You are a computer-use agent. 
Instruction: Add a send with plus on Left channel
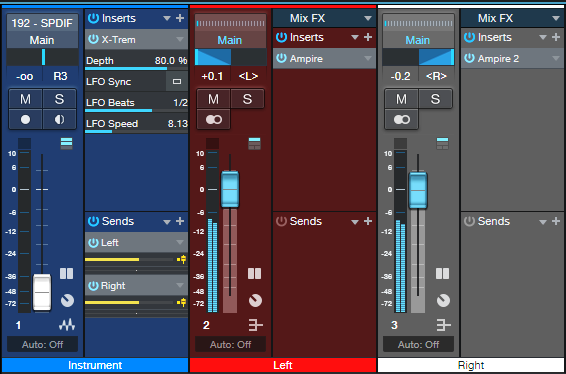(367, 221)
